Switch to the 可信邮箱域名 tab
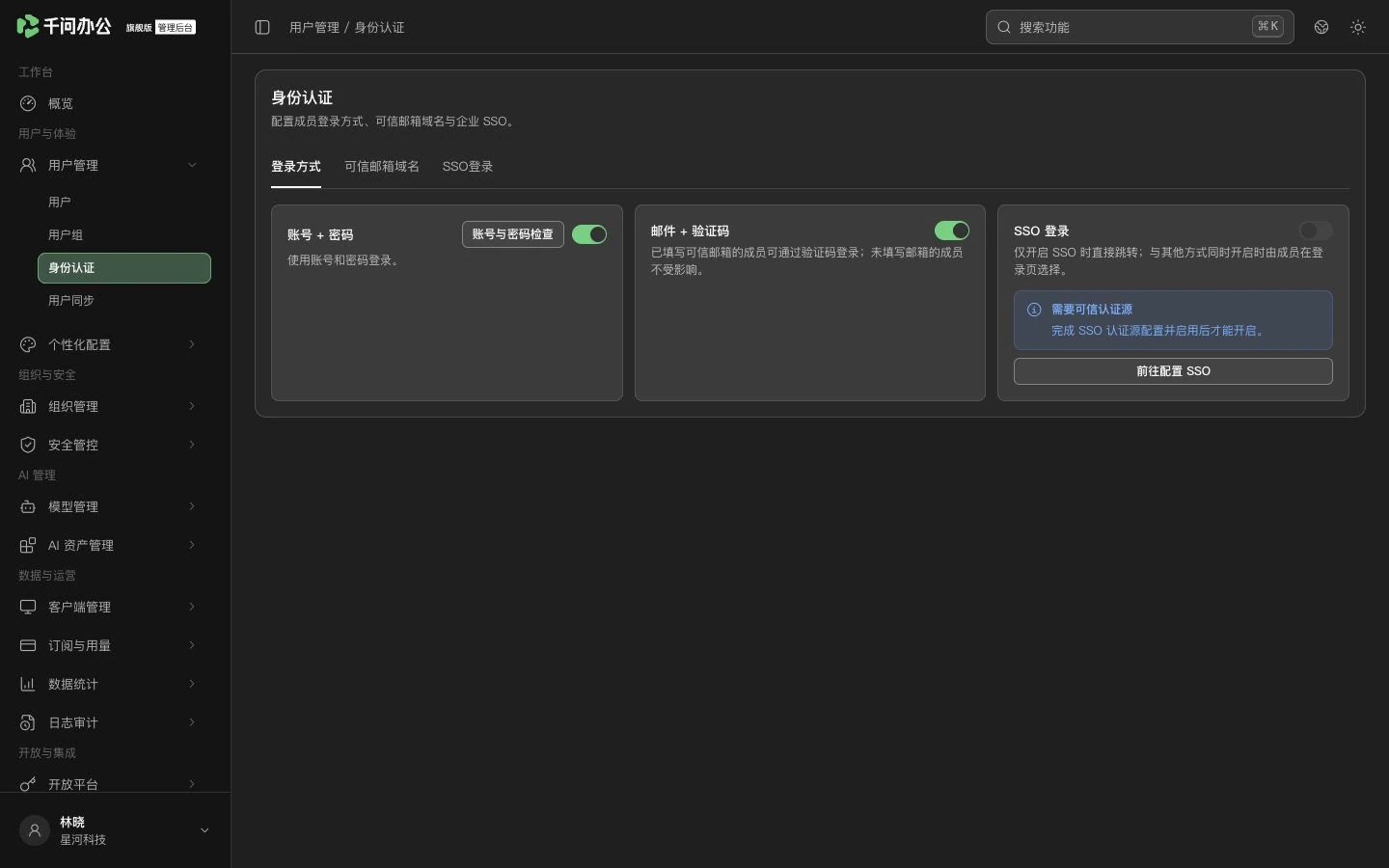This screenshot has width=1389, height=868. tap(382, 167)
